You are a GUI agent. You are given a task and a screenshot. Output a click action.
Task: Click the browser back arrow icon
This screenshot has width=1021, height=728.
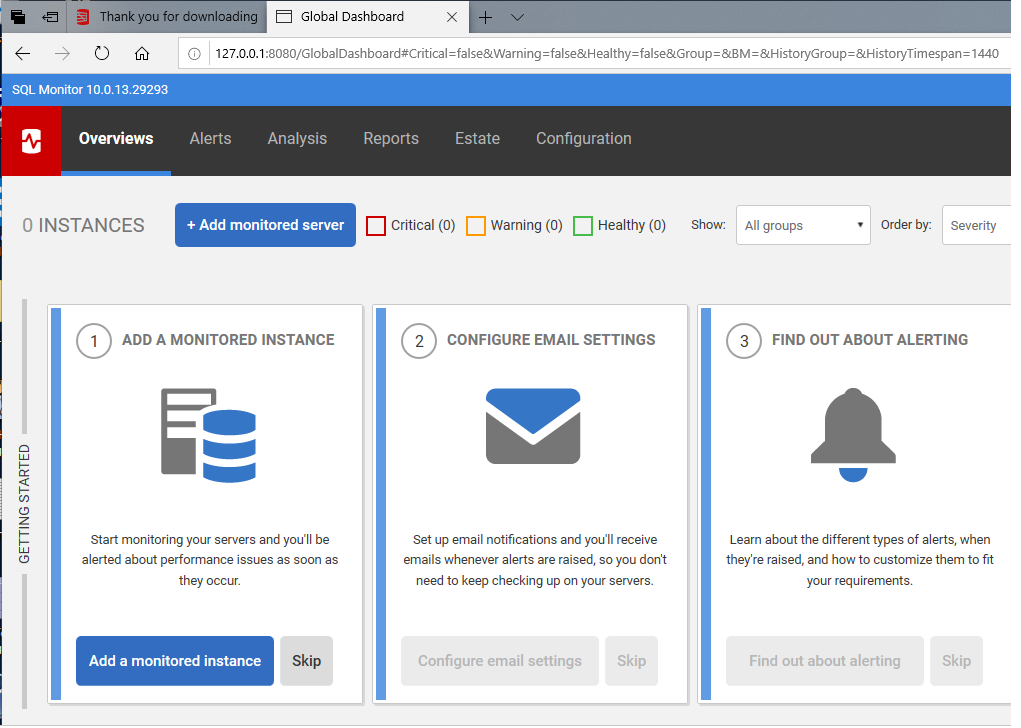pyautogui.click(x=22, y=53)
